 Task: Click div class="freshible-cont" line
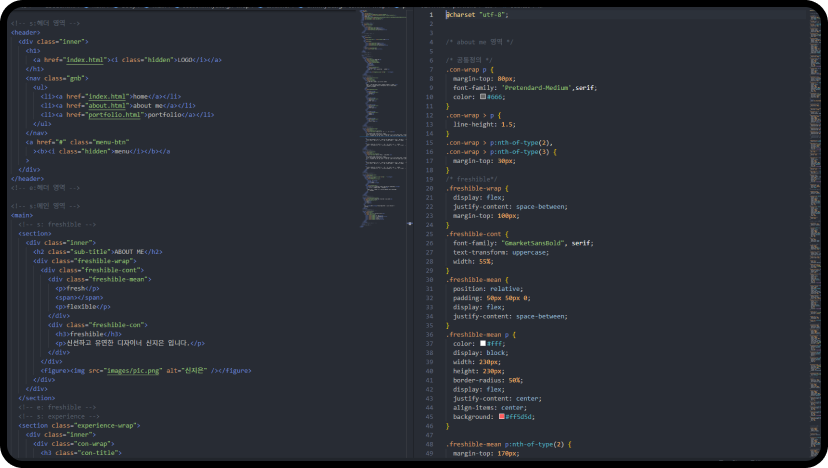(92, 270)
